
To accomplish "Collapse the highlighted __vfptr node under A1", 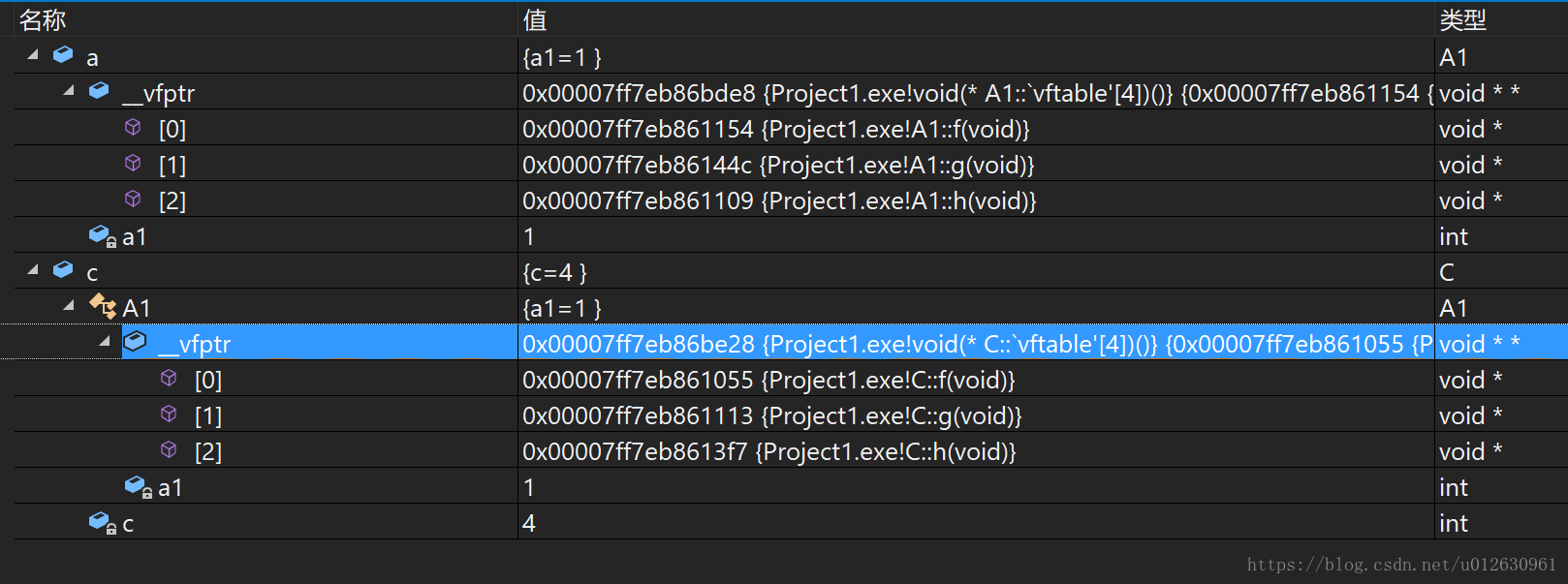I will click(x=105, y=342).
